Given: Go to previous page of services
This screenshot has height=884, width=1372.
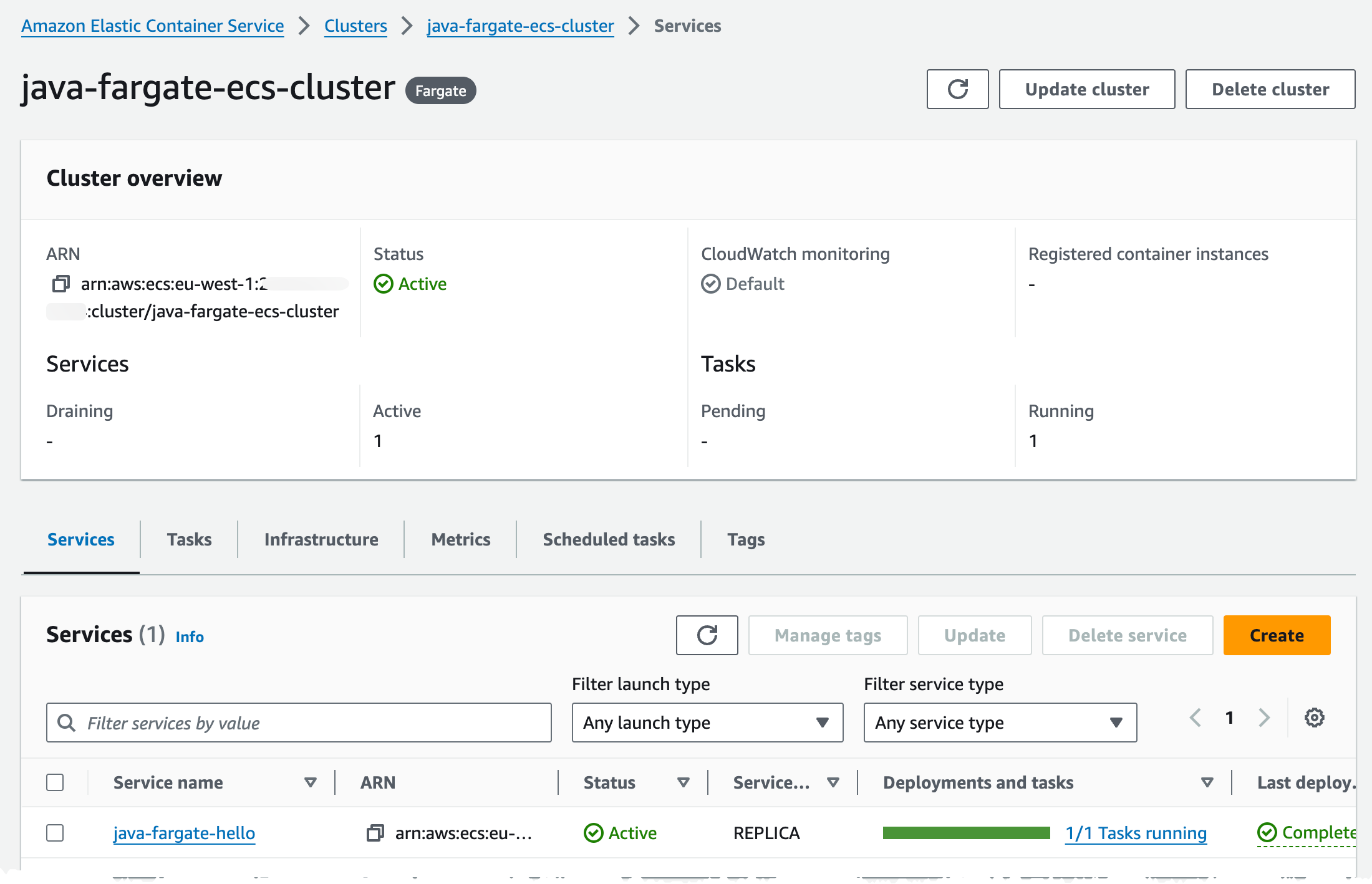Looking at the screenshot, I should click(1195, 718).
